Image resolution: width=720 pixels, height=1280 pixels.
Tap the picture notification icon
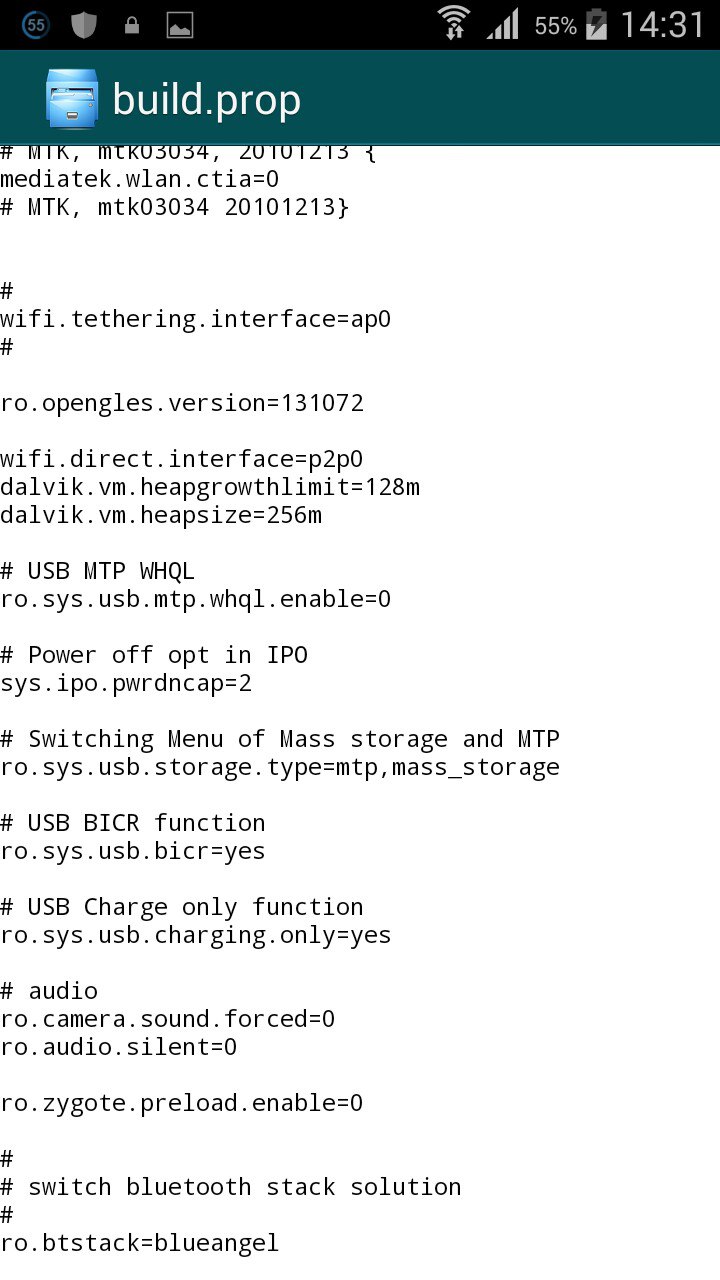pos(180,25)
